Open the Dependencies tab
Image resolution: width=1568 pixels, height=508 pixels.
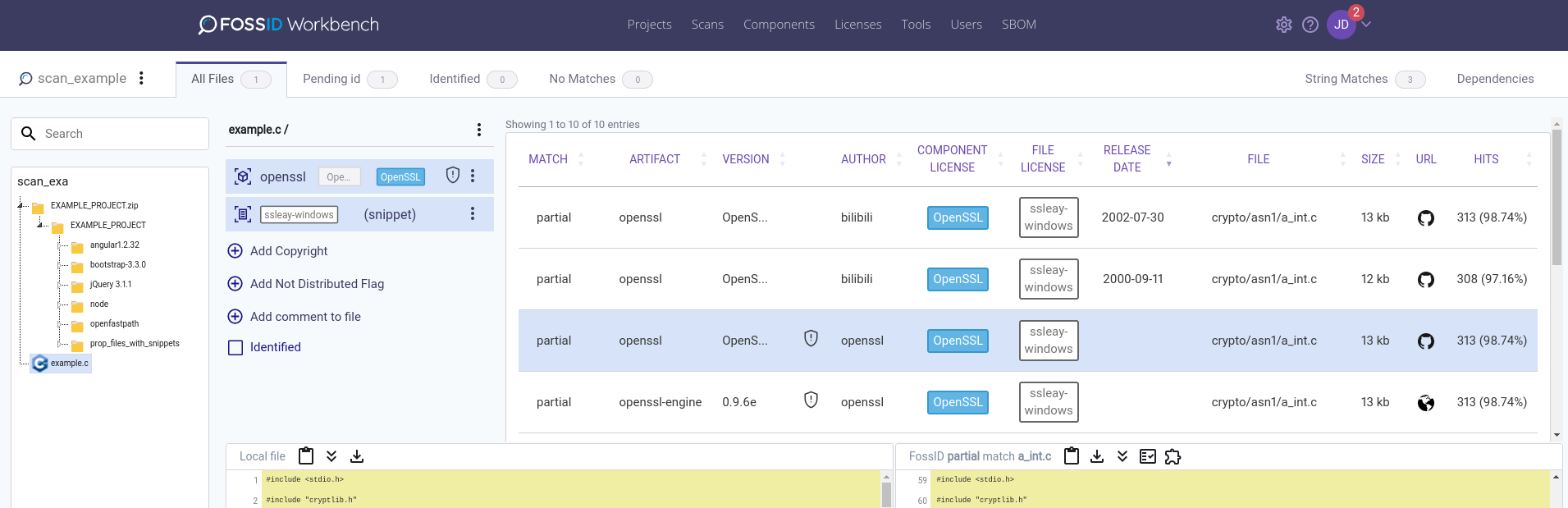coord(1495,79)
